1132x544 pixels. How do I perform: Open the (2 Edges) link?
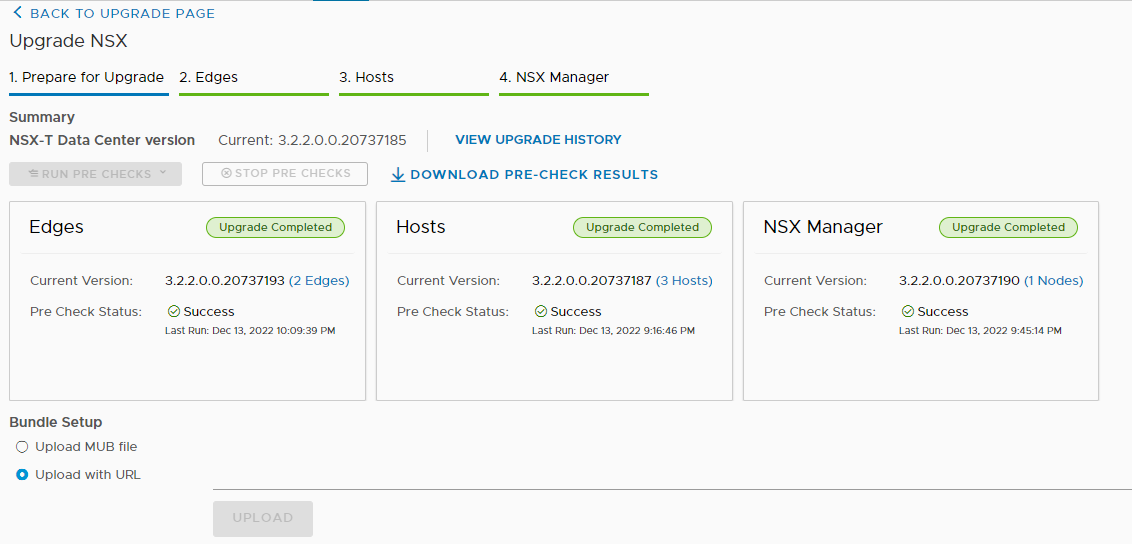319,281
